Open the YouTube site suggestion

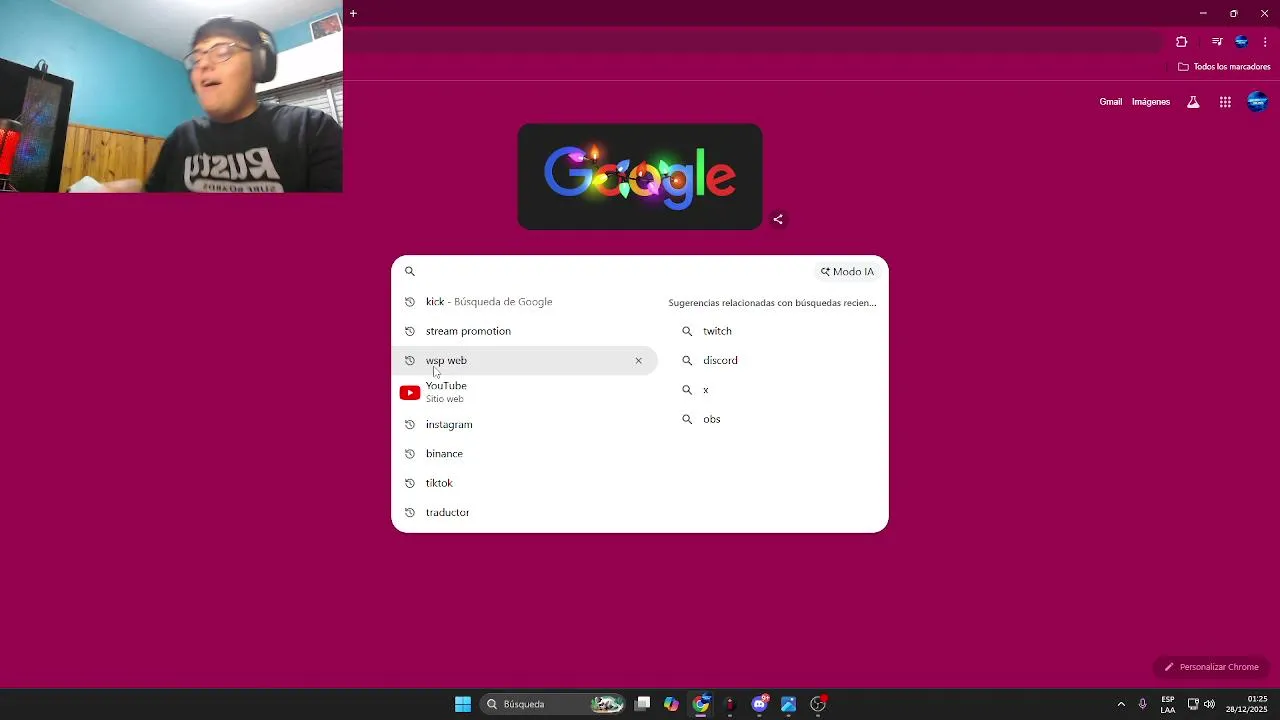click(525, 392)
